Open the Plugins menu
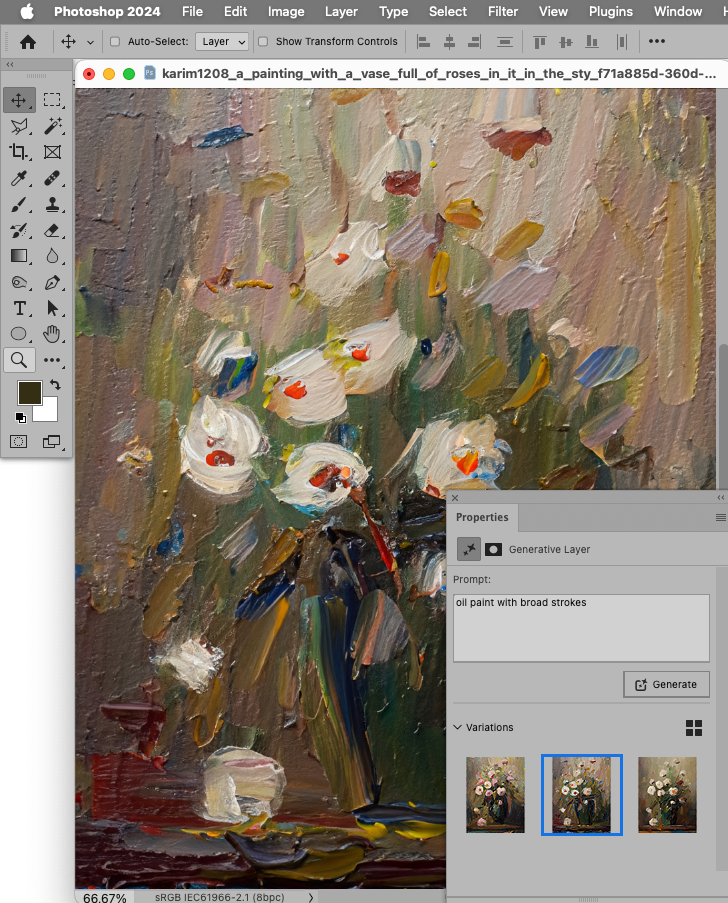728x903 pixels. (611, 12)
